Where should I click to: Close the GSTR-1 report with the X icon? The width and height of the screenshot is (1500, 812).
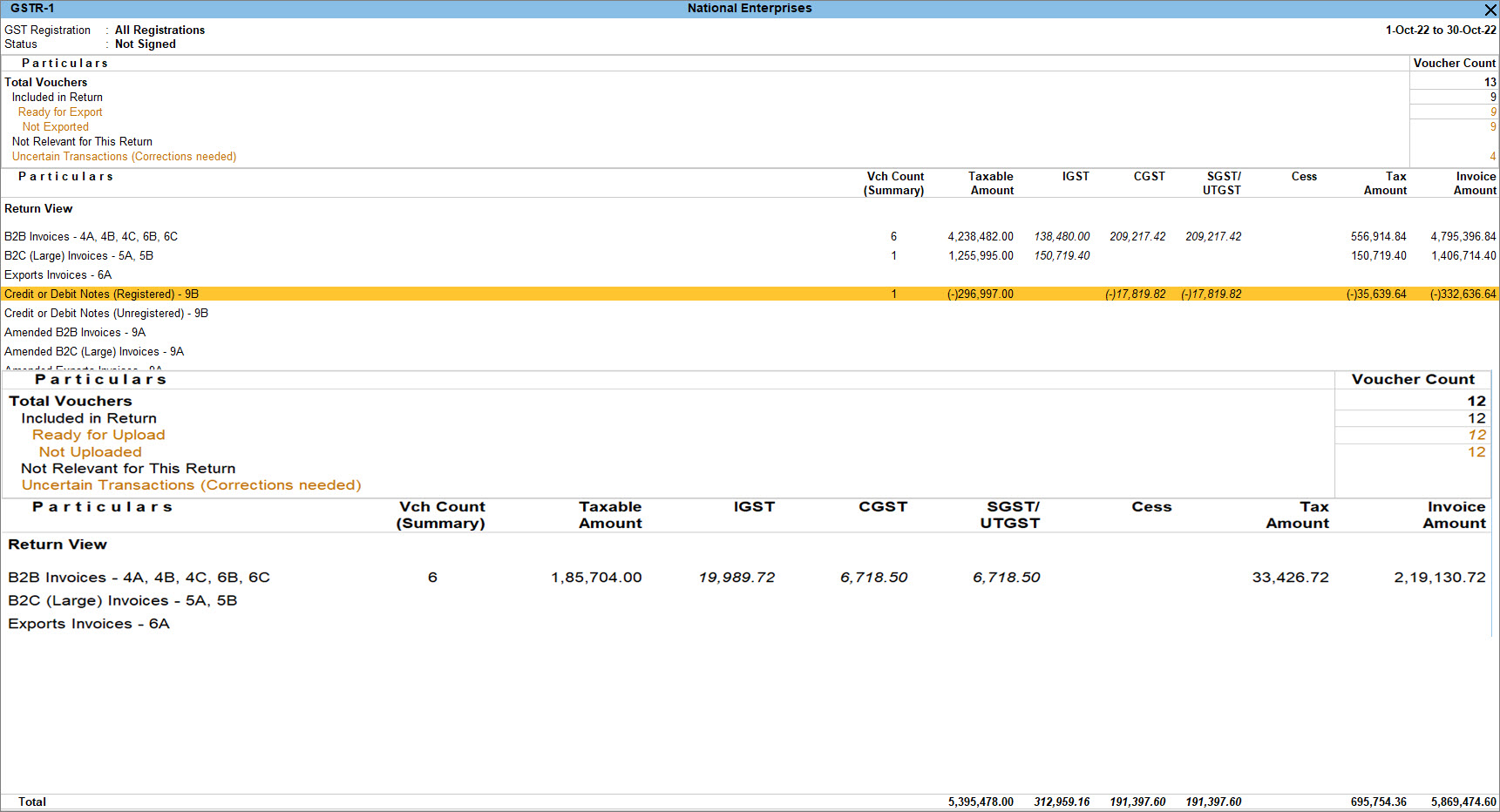(1490, 10)
